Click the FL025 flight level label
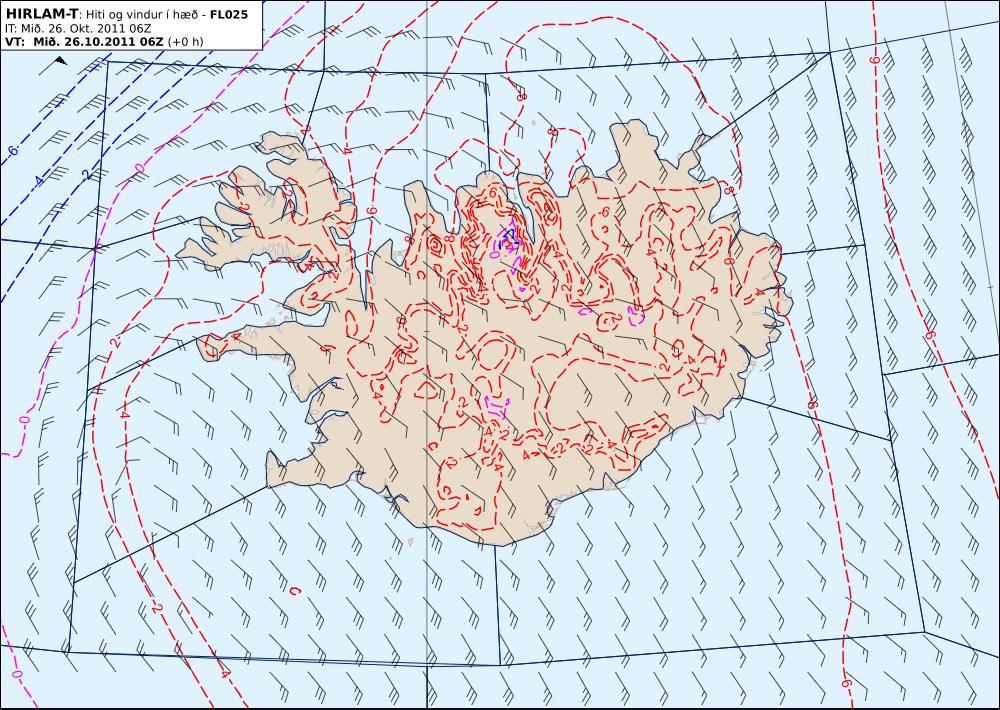This screenshot has width=1000, height=710. pos(228,14)
